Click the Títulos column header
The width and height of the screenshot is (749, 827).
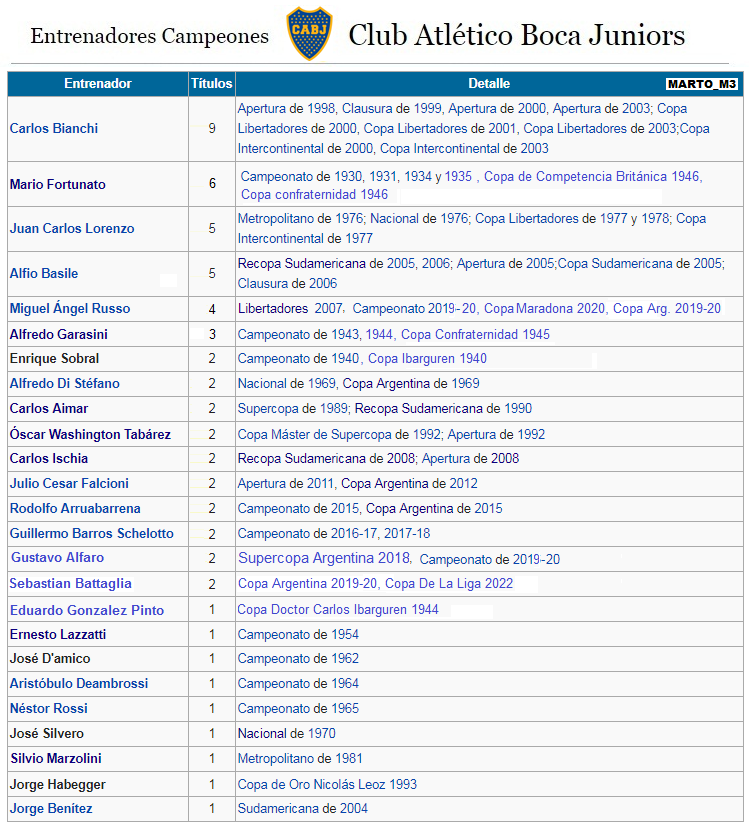click(x=212, y=83)
